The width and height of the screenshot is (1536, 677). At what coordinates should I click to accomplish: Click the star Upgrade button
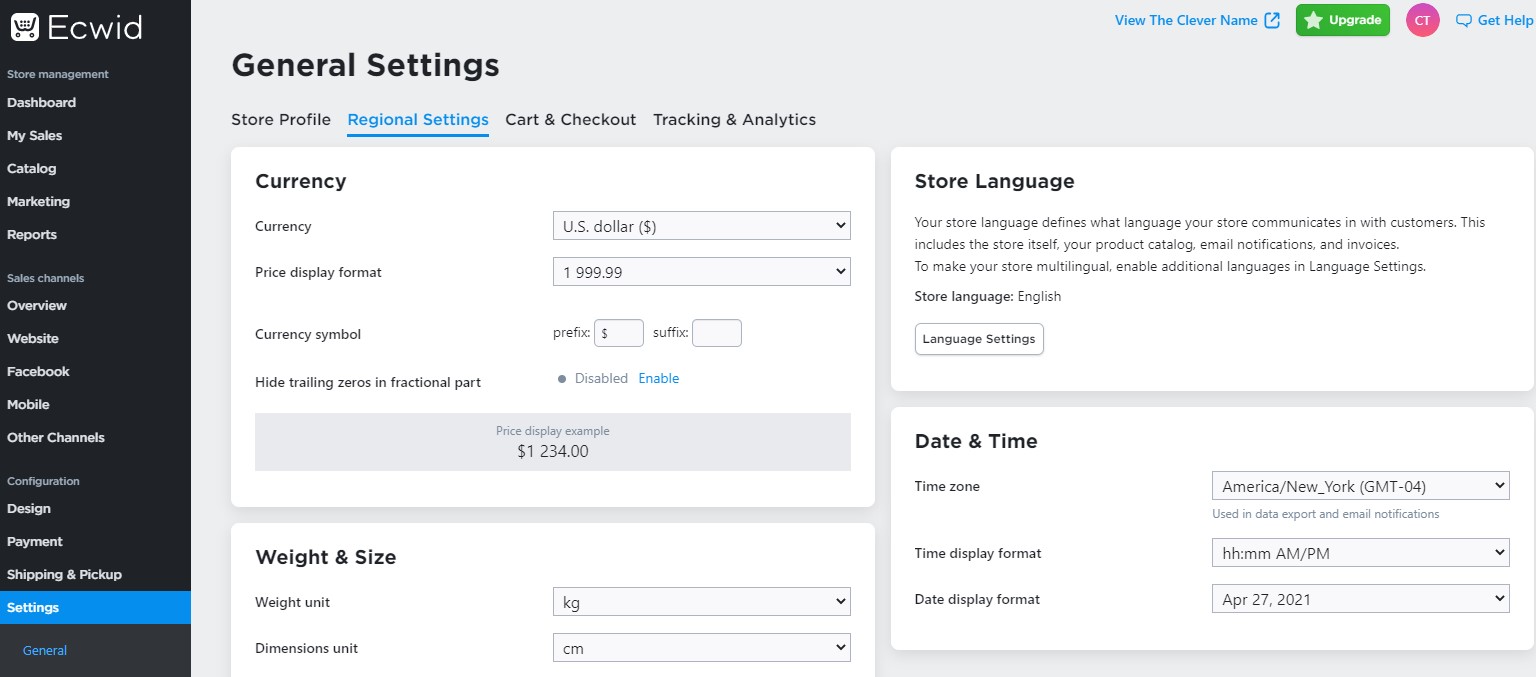tap(1342, 20)
